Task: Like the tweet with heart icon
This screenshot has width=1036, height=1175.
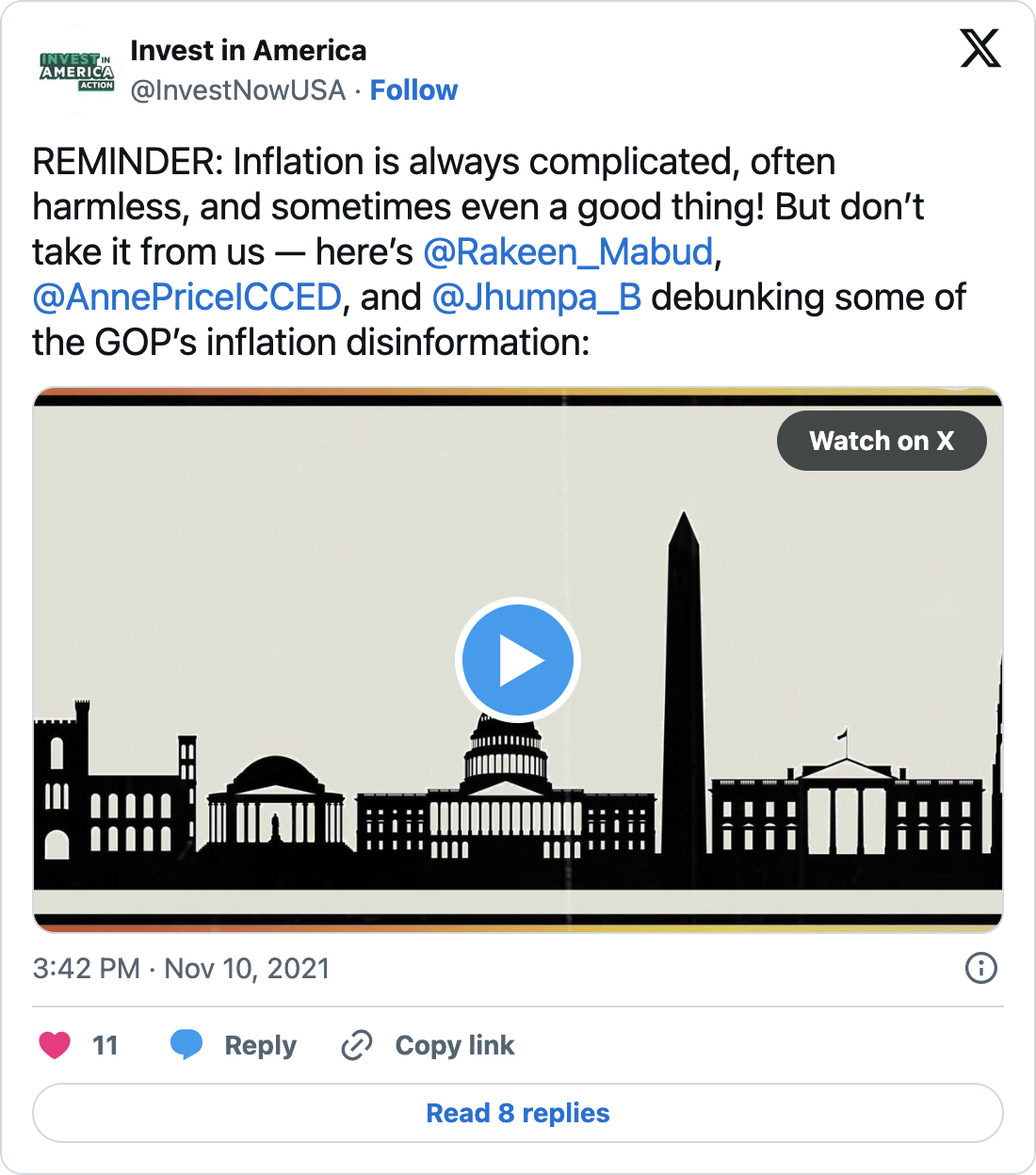Action: 55,1045
